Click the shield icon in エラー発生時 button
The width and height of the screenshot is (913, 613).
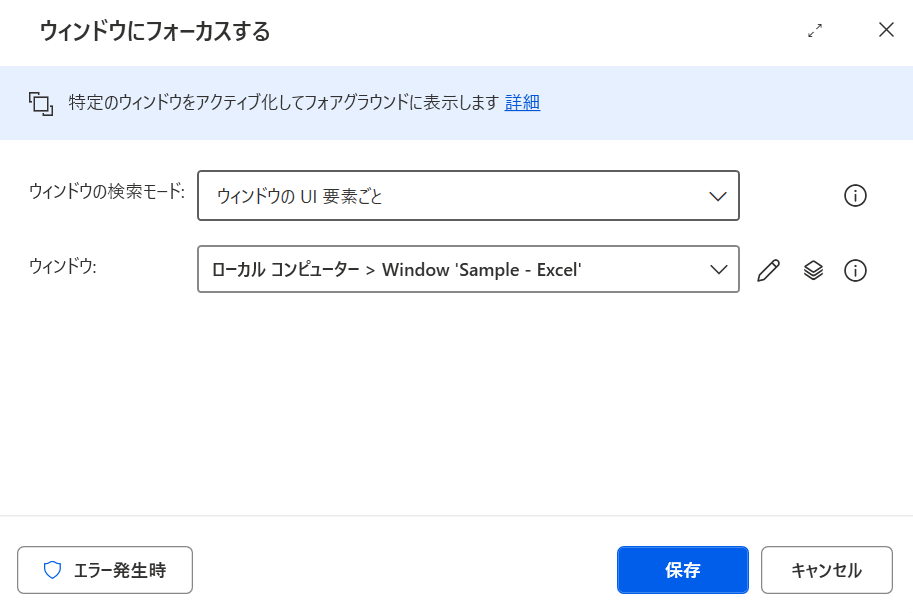tap(52, 570)
